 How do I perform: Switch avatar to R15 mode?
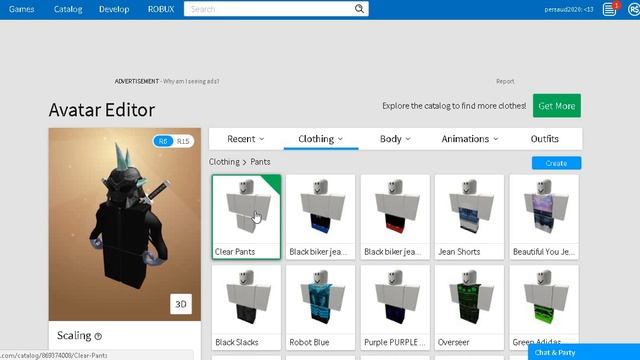click(x=183, y=141)
